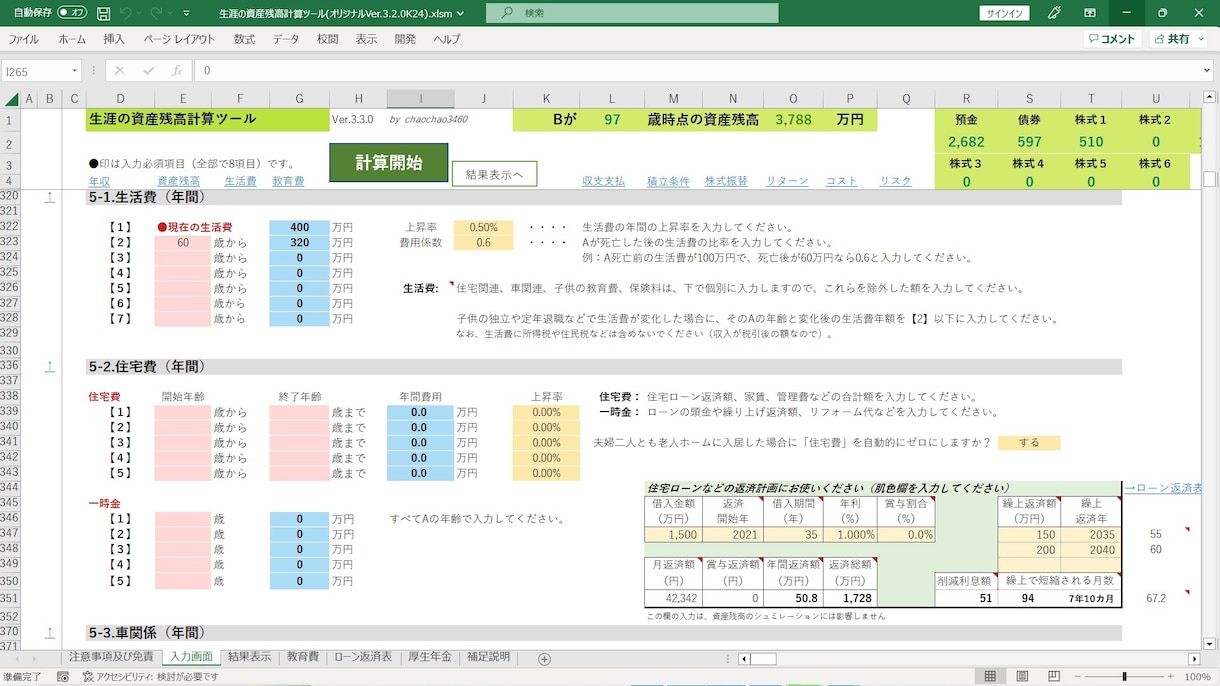Open the undo history dropdown arrow

(139, 13)
